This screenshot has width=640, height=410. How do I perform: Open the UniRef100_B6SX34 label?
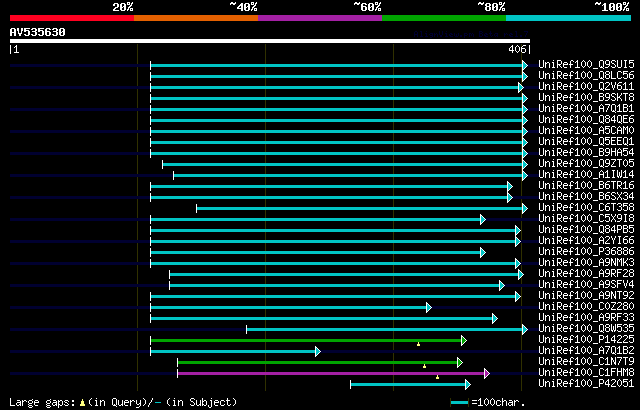(x=586, y=197)
